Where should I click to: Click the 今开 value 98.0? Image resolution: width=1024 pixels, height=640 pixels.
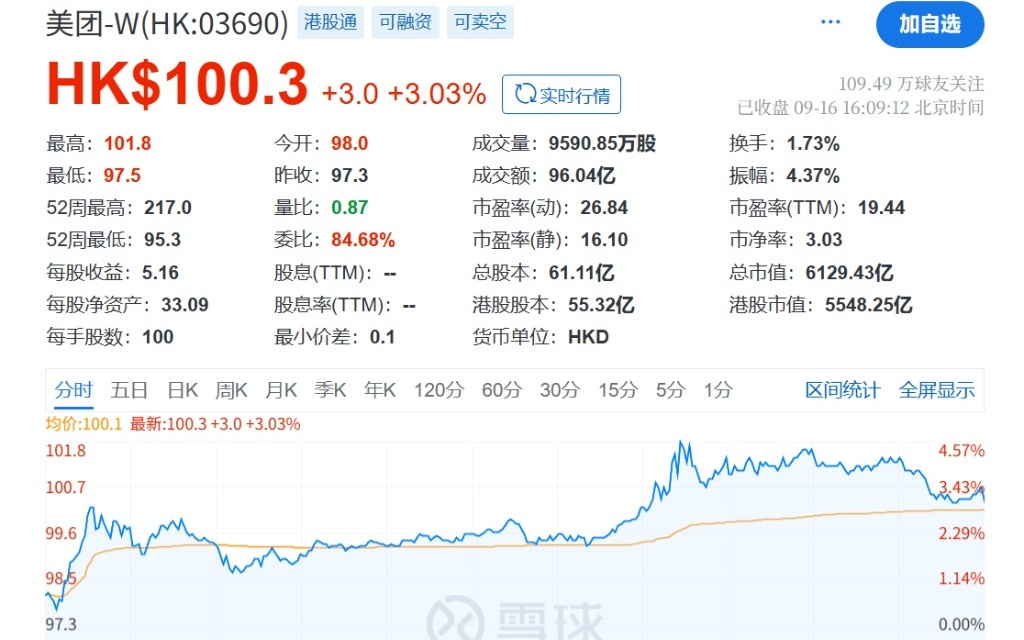click(349, 143)
